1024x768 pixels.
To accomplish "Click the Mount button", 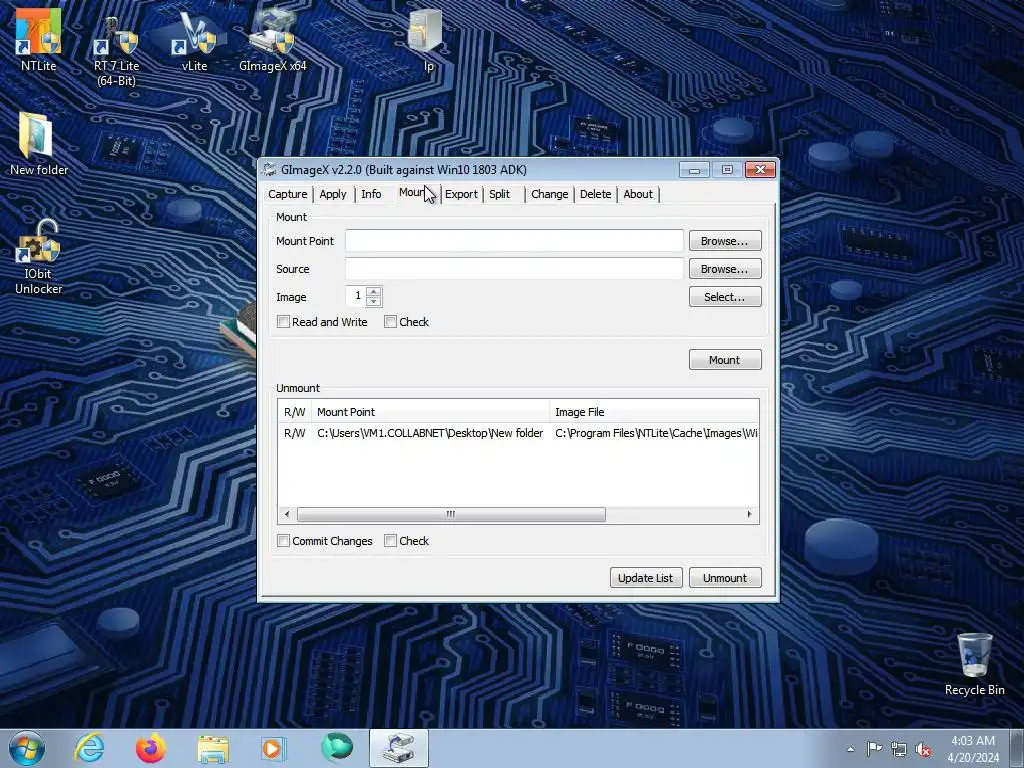I will click(x=725, y=360).
